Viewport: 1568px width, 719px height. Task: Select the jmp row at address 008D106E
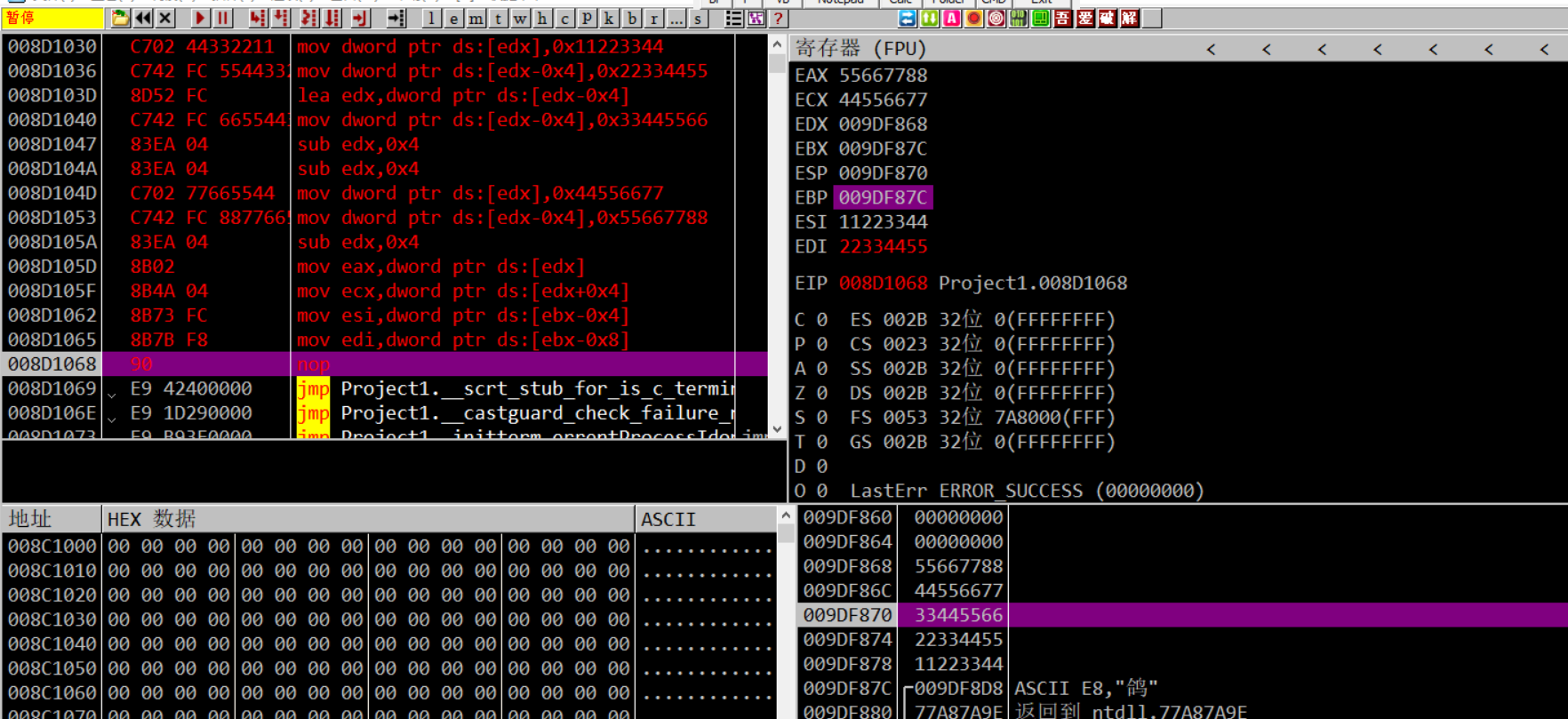point(385,412)
